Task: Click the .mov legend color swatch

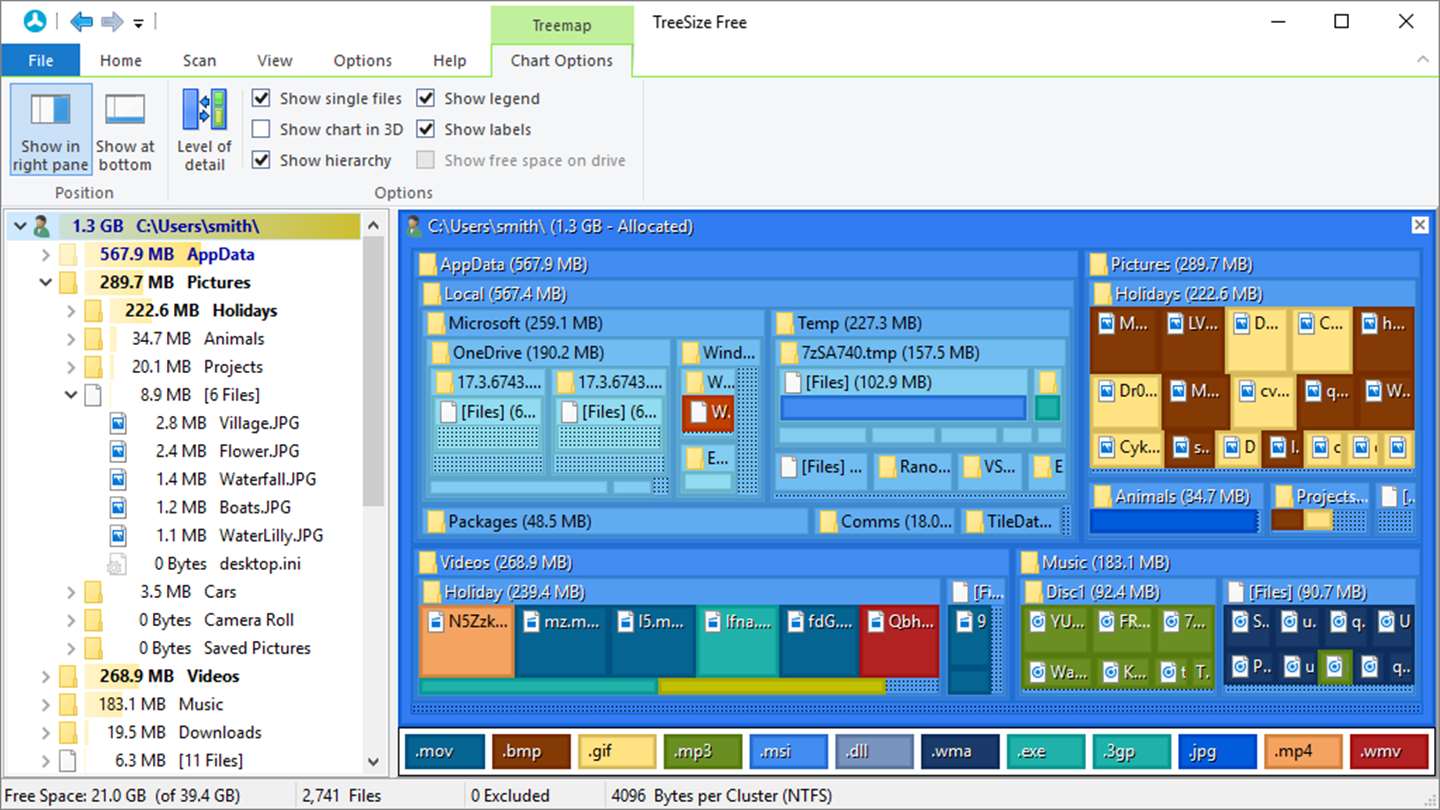Action: (445, 751)
